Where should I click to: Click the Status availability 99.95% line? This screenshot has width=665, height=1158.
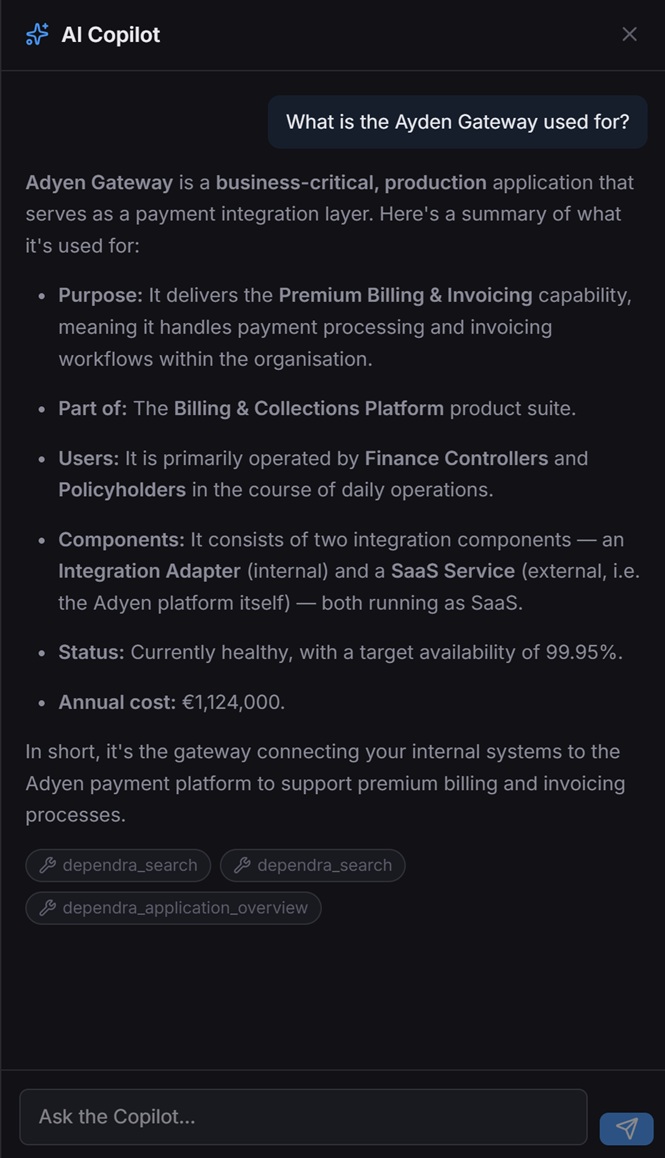[341, 653]
